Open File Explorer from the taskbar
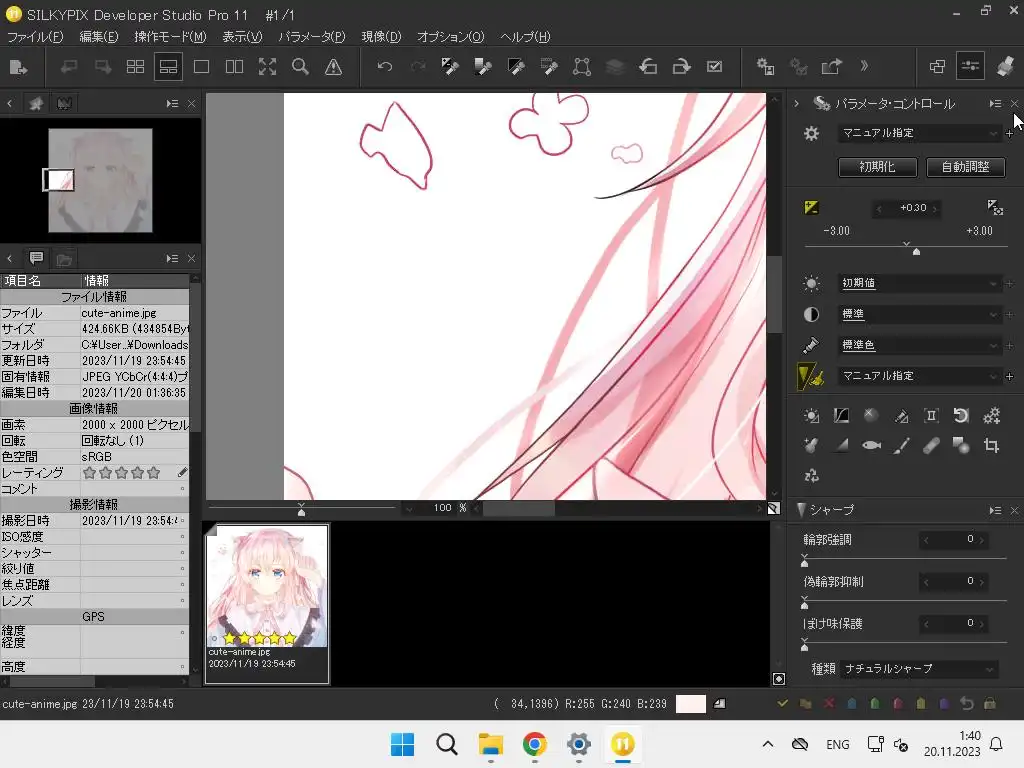The height and width of the screenshot is (768, 1024). [x=490, y=744]
